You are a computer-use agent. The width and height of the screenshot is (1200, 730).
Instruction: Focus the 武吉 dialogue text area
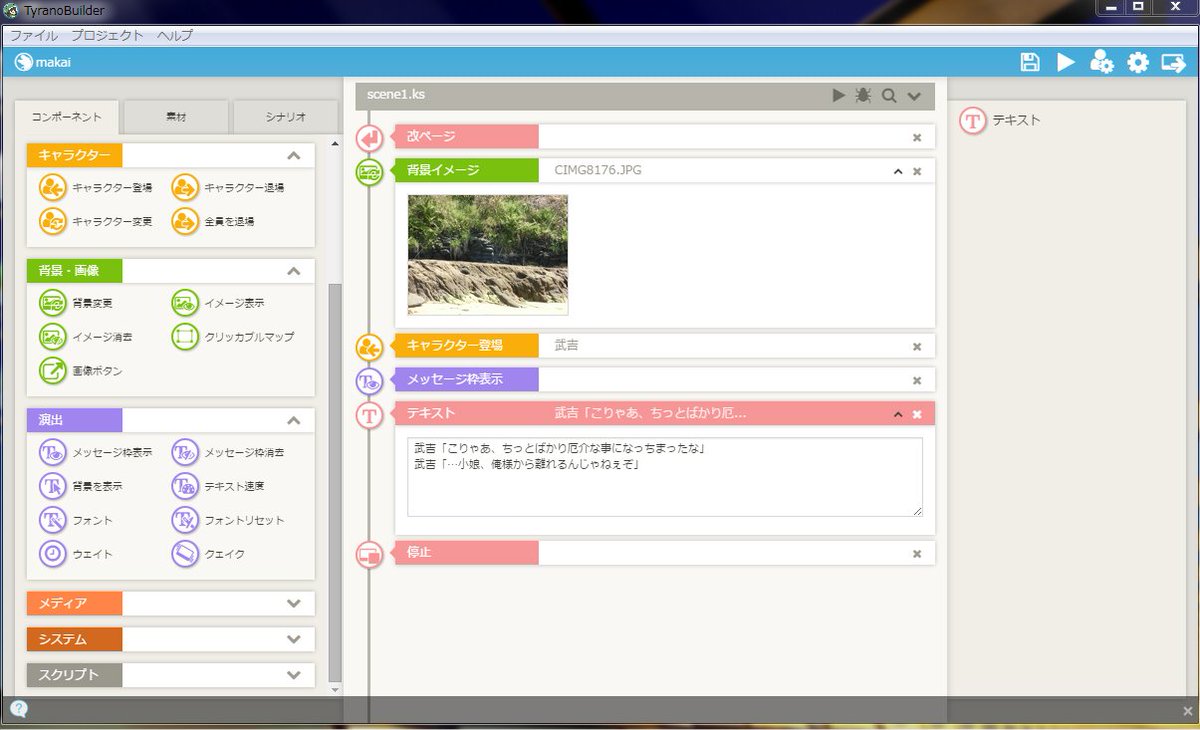point(665,477)
